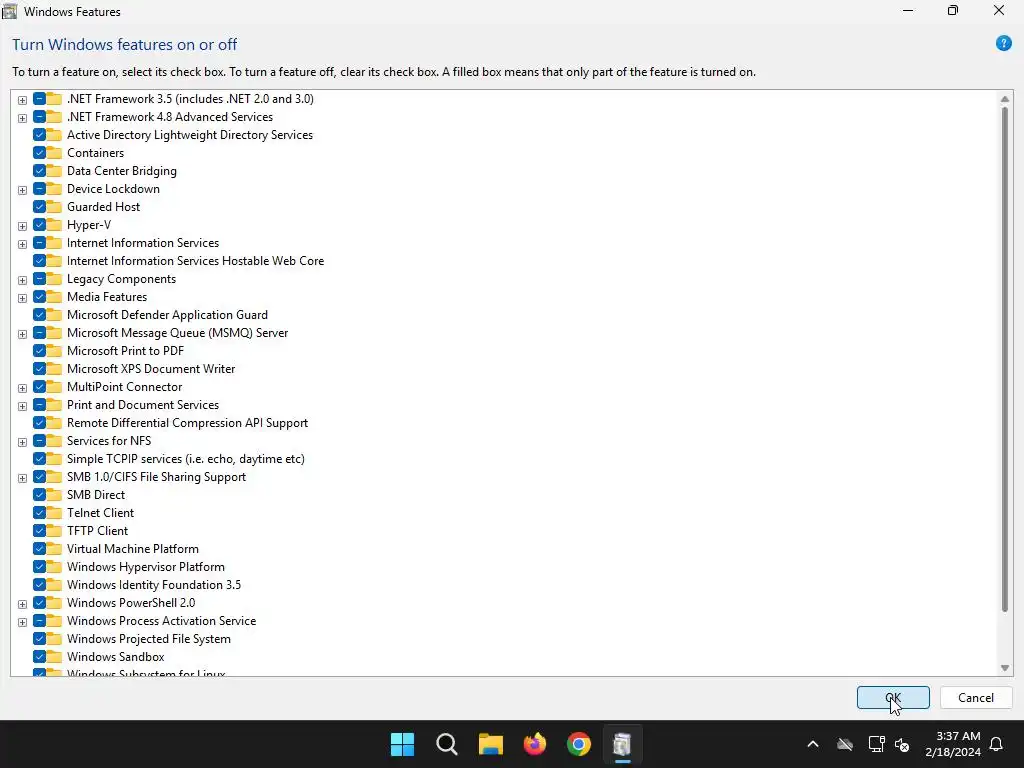The height and width of the screenshot is (768, 1024).
Task: Show hidden system tray icons
Action: pos(813,744)
